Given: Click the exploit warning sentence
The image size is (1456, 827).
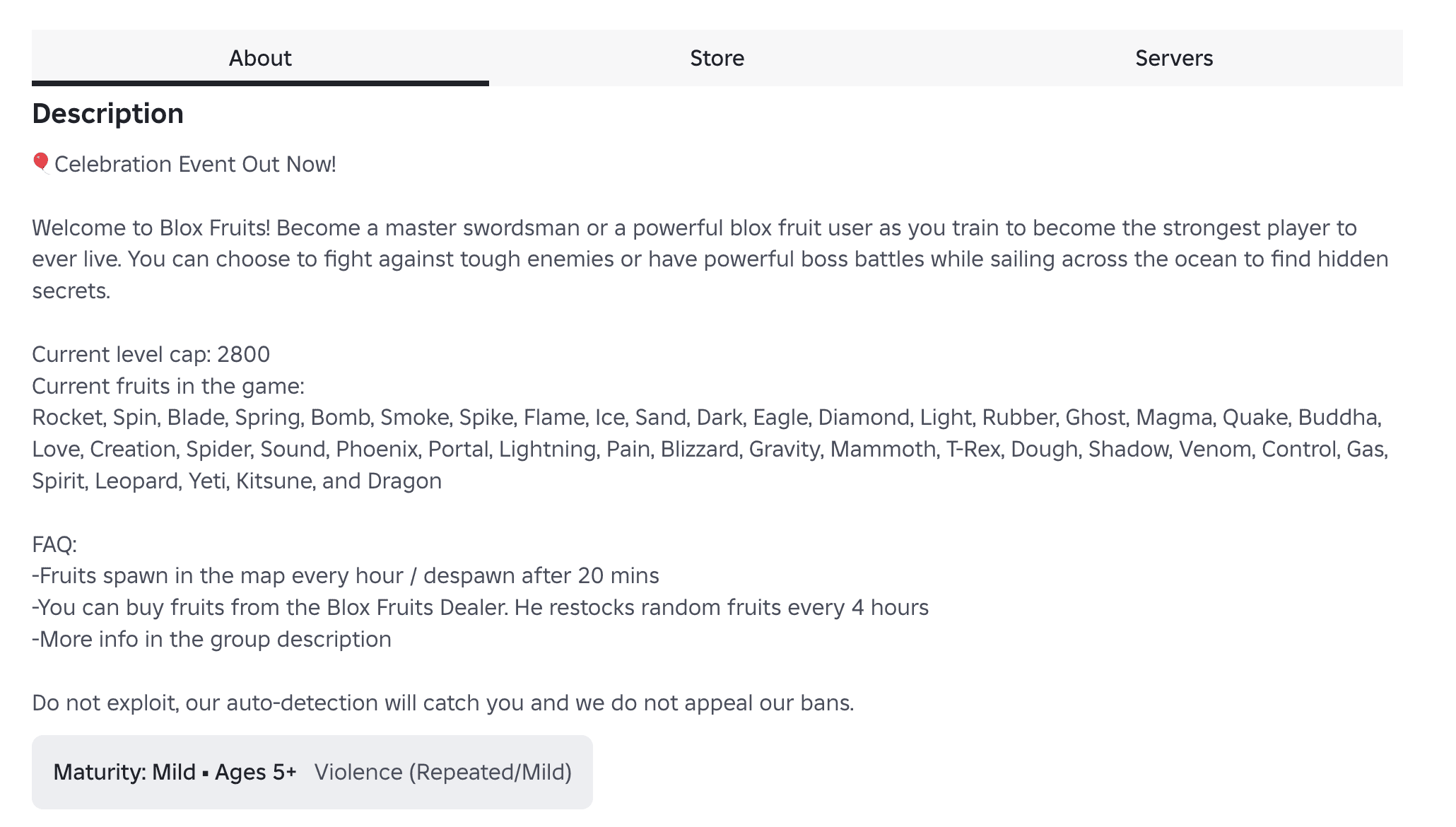Looking at the screenshot, I should point(442,702).
